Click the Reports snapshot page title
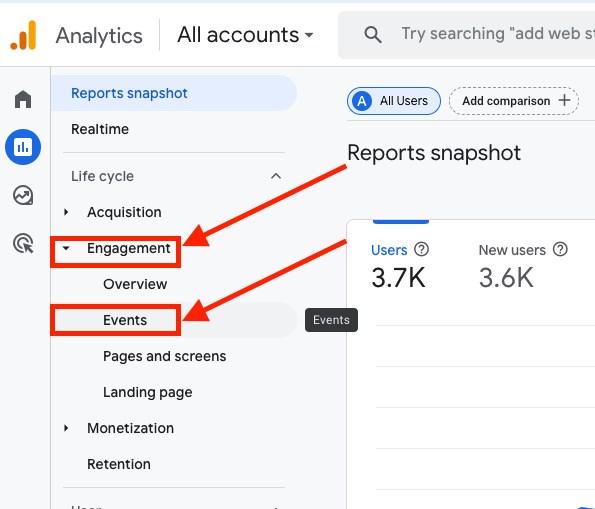This screenshot has width=595, height=509. pyautogui.click(x=434, y=153)
